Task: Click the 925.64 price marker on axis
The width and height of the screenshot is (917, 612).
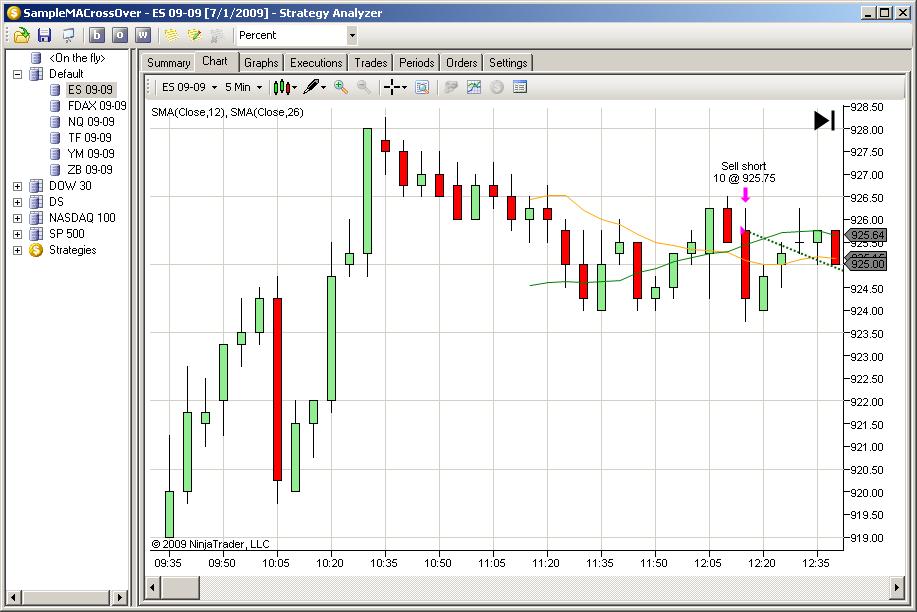Action: click(867, 235)
